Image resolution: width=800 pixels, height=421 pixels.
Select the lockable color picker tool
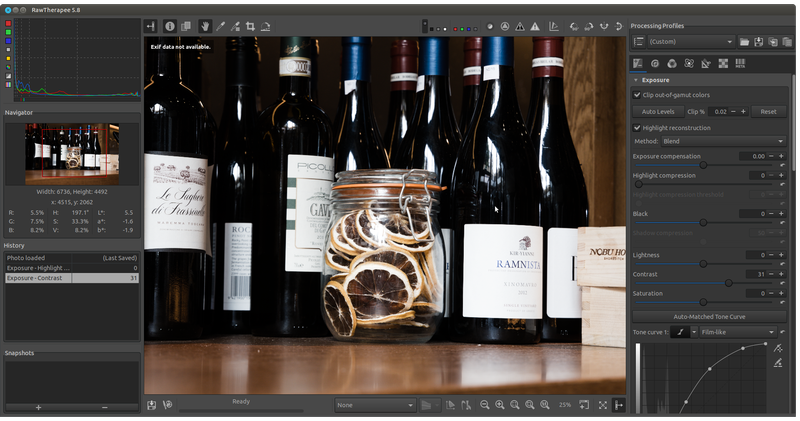coord(235,27)
